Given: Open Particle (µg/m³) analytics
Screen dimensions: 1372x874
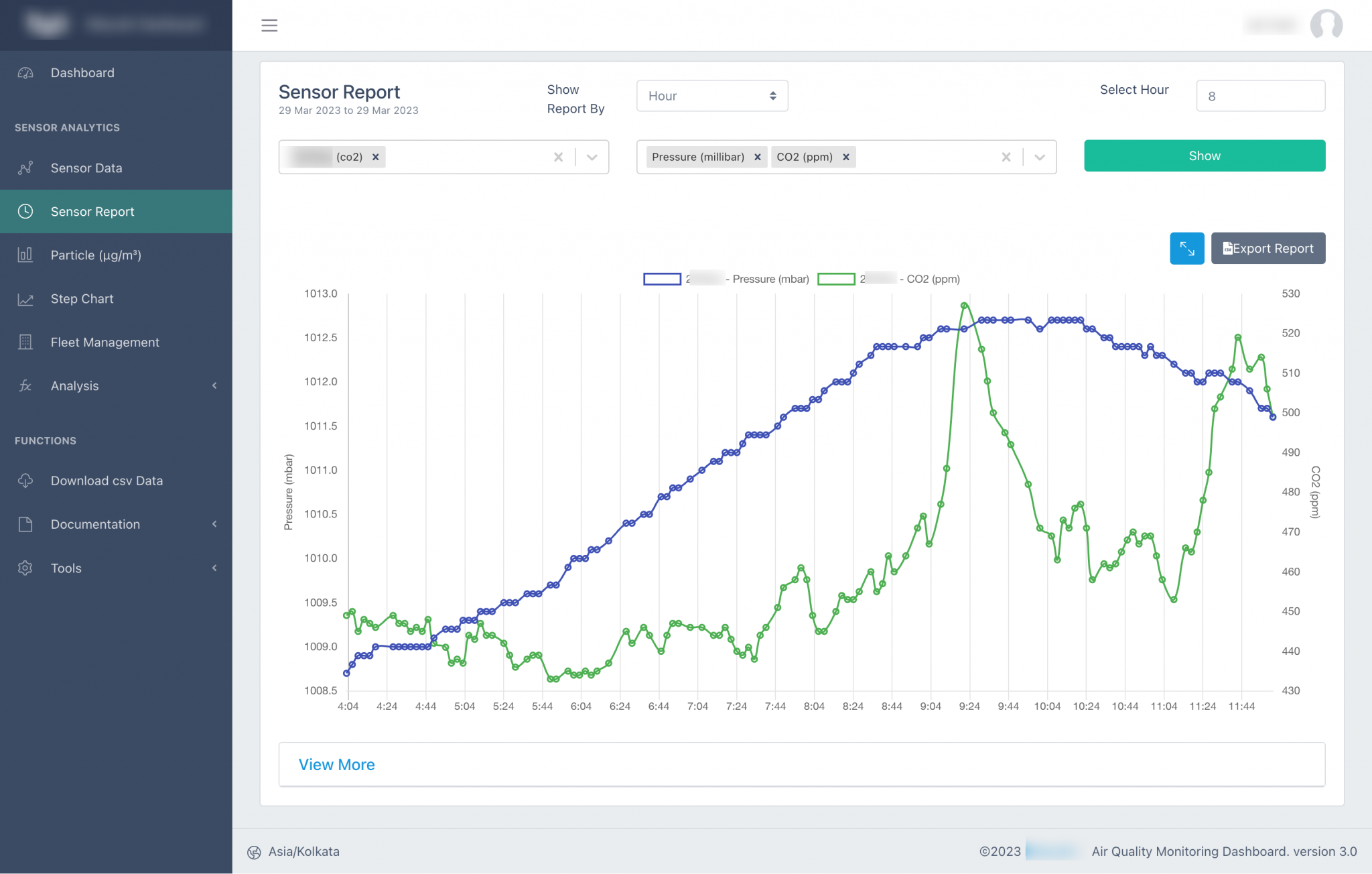Looking at the screenshot, I should click(25, 255).
